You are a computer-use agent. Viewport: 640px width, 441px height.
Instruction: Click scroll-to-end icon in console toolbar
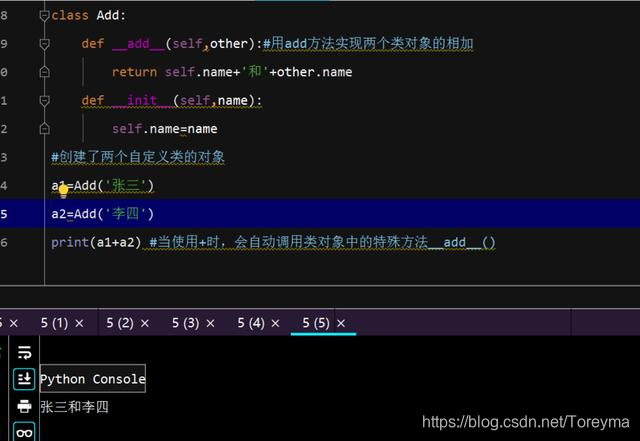pyautogui.click(x=24, y=379)
